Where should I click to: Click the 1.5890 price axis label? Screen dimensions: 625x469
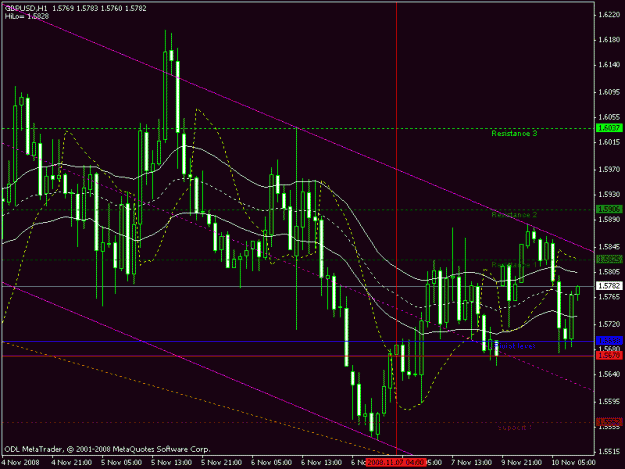[609, 220]
